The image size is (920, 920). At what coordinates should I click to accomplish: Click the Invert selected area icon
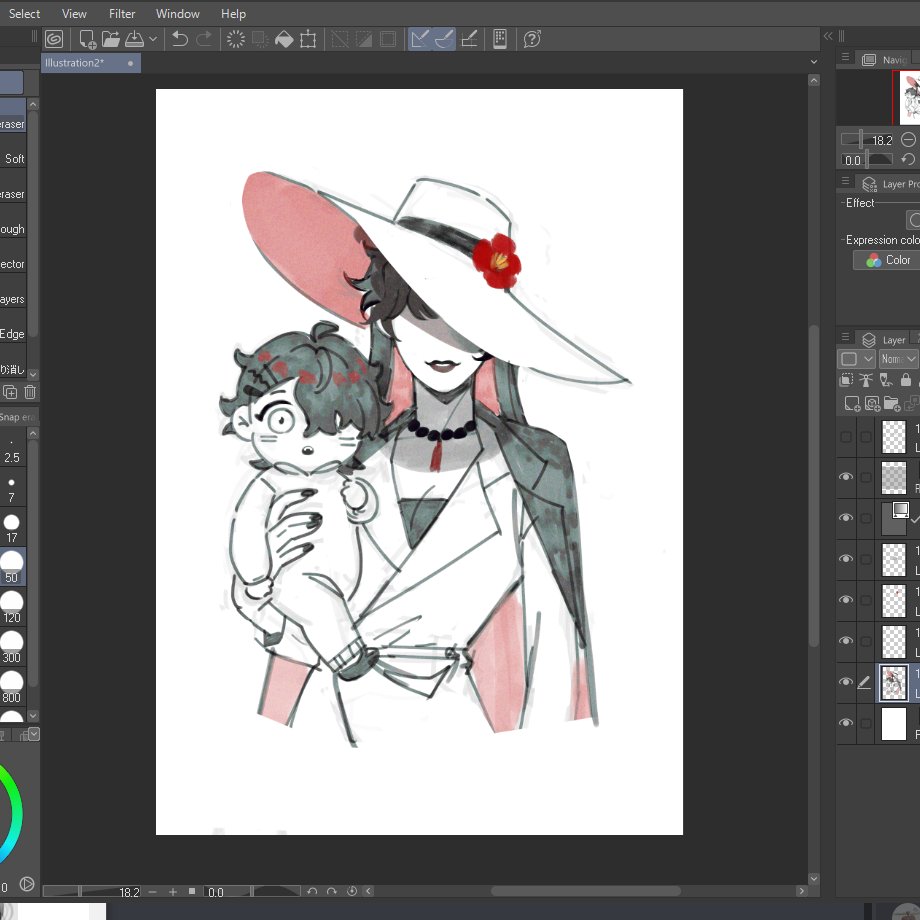point(364,39)
